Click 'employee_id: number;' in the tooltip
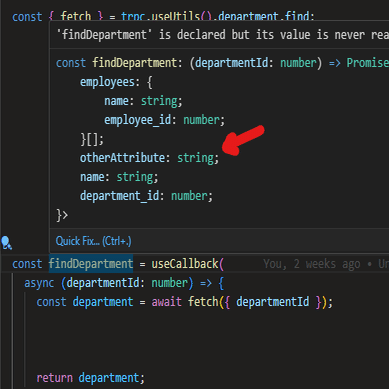The image size is (389, 389). pyautogui.click(x=165, y=120)
